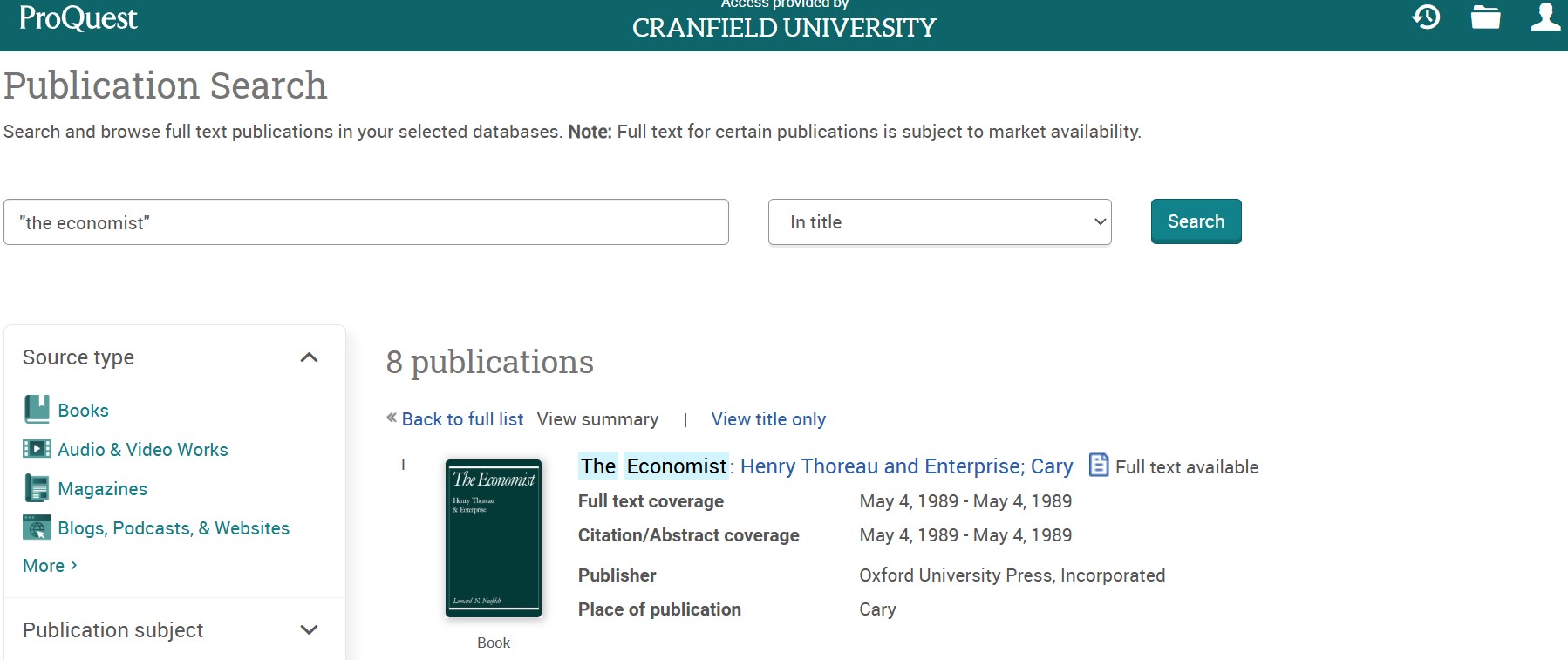
Task: Click The Economist book cover thumbnail
Action: (494, 538)
